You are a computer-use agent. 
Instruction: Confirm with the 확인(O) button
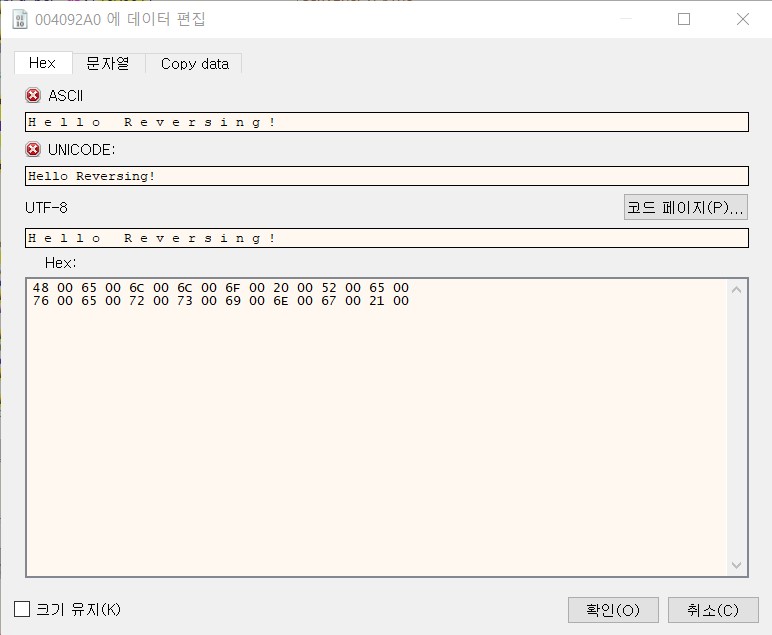(x=613, y=610)
